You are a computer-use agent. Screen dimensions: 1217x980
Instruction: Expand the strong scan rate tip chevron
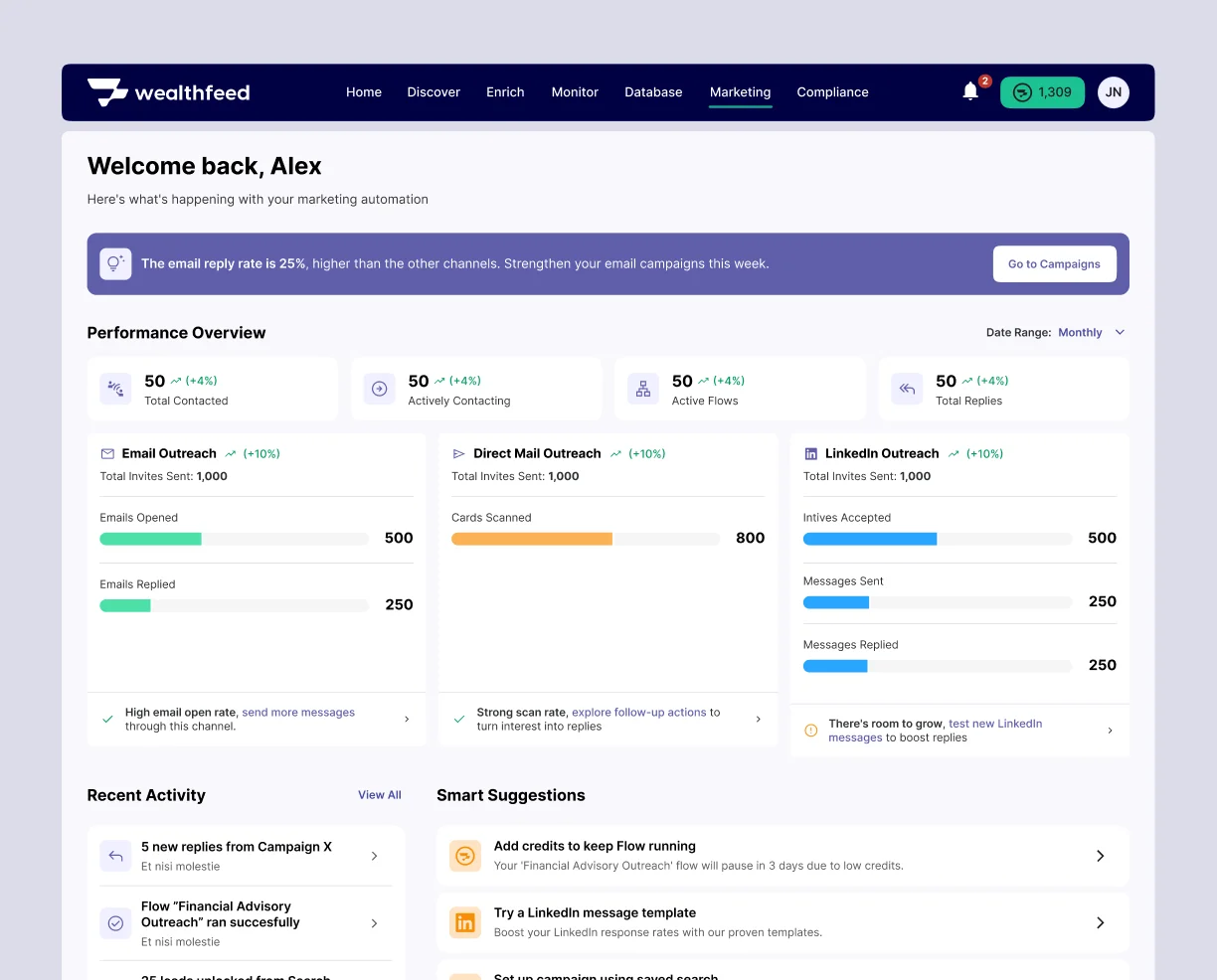coord(759,719)
